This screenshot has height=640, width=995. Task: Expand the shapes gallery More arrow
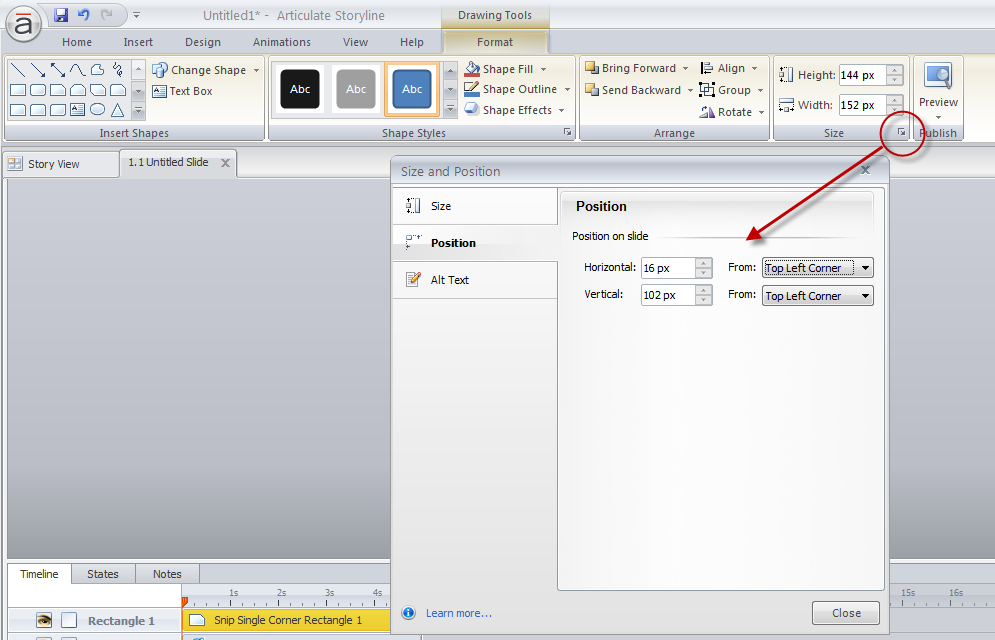(x=138, y=110)
